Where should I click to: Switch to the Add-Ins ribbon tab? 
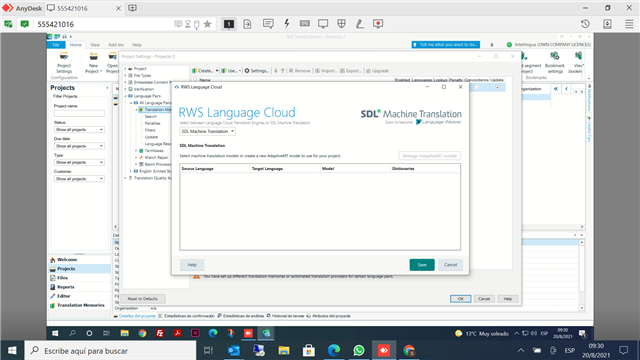[116, 45]
